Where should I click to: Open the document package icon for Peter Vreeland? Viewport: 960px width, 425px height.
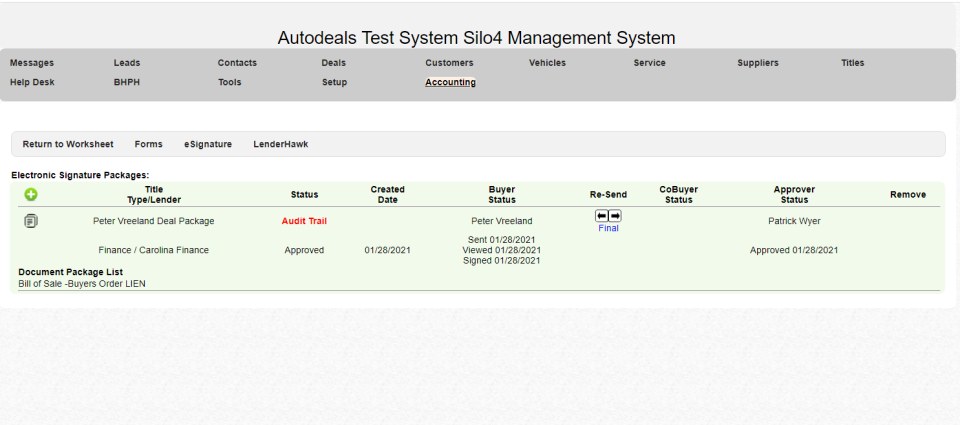(31, 220)
